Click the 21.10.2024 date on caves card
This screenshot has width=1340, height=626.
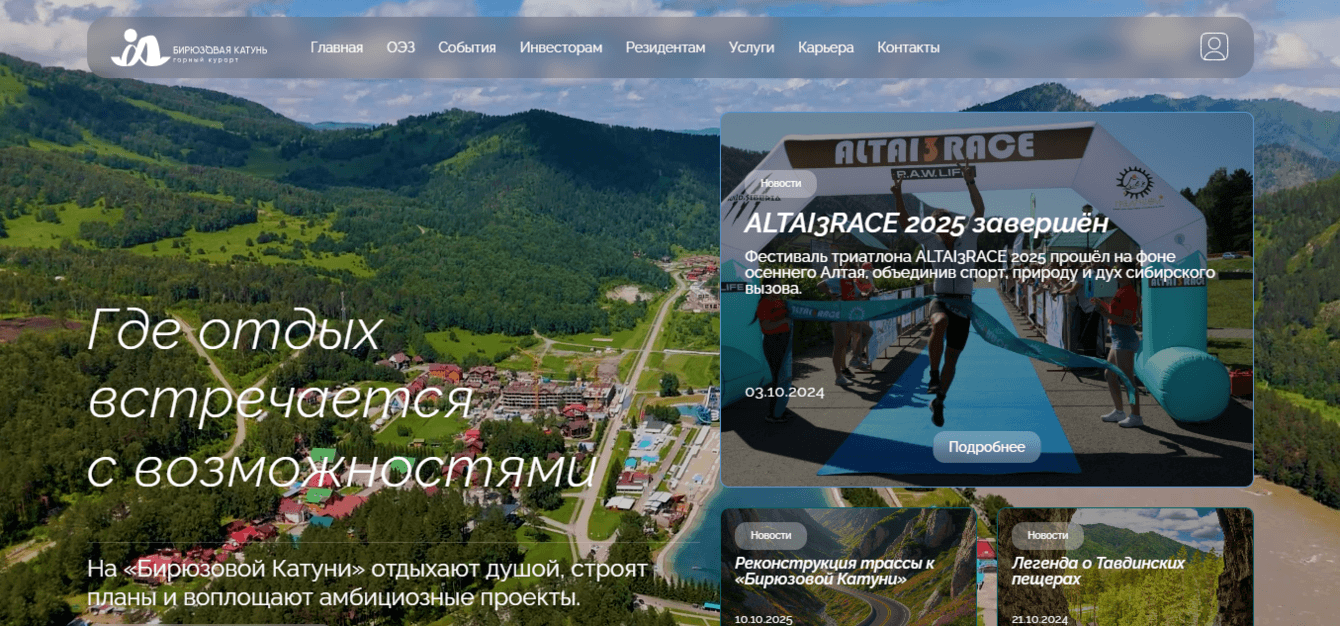1039,619
